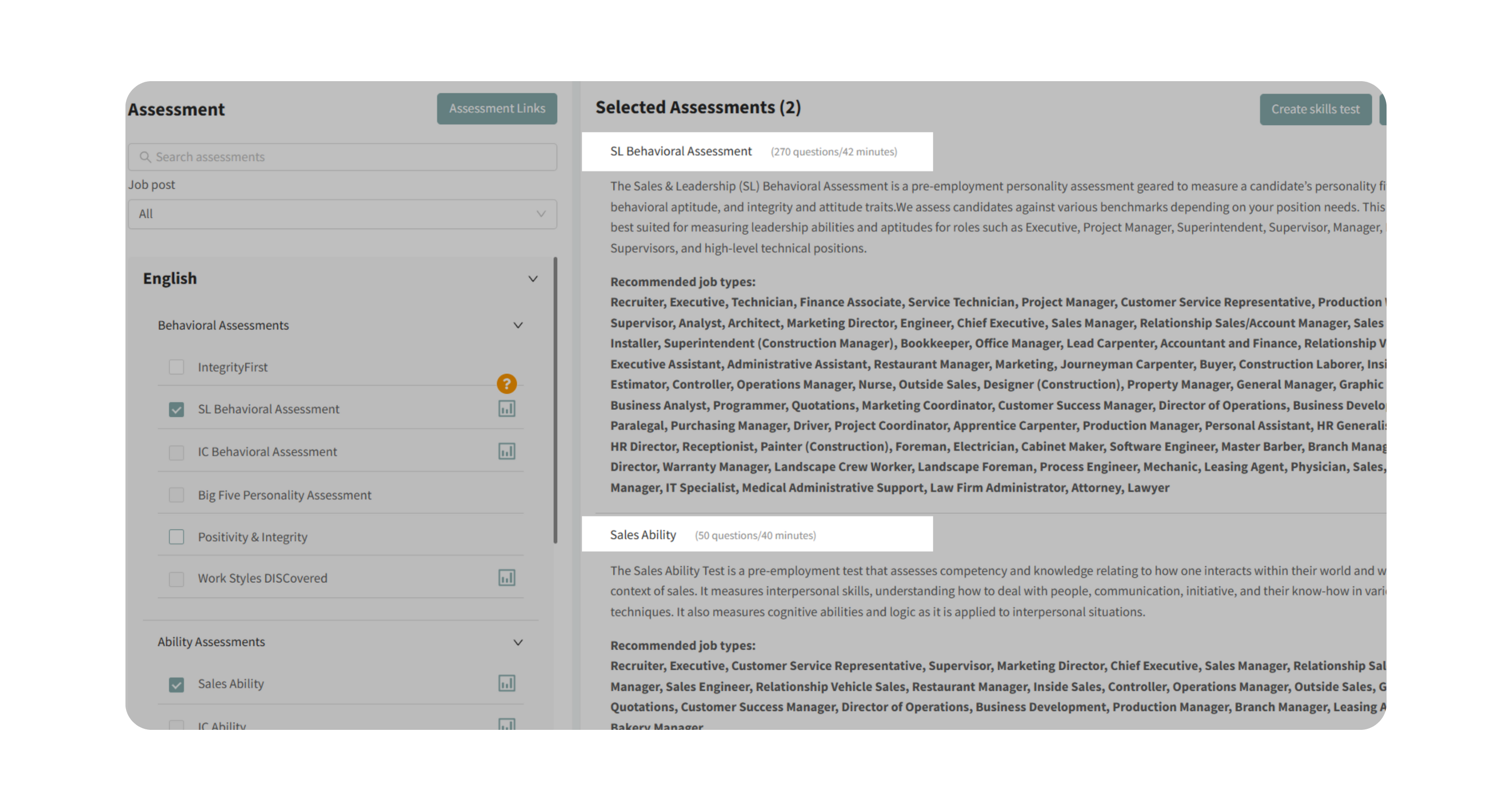
Task: Open the chart icon for IC Ability
Action: (507, 724)
